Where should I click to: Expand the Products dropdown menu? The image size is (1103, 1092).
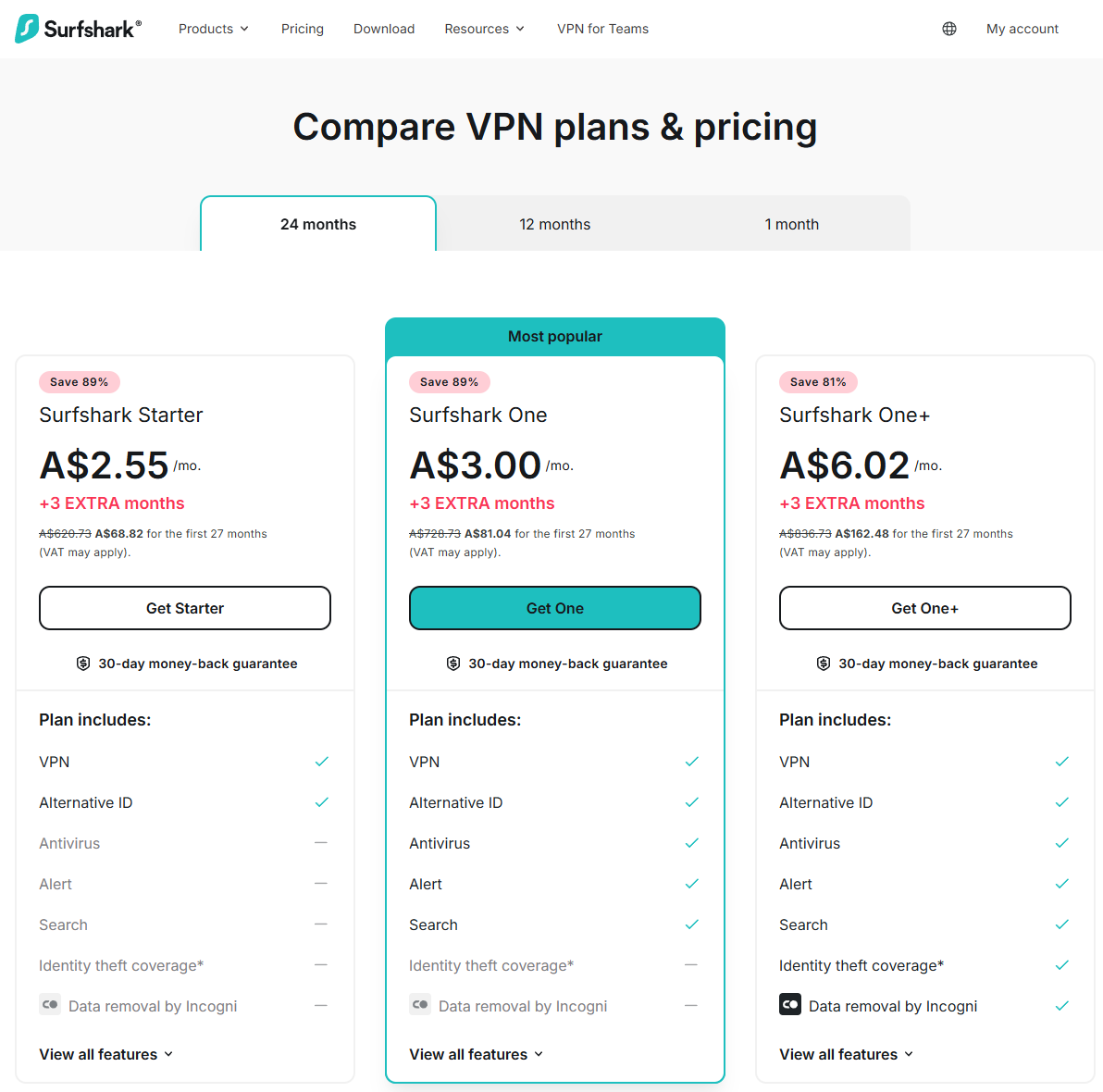pos(214,29)
